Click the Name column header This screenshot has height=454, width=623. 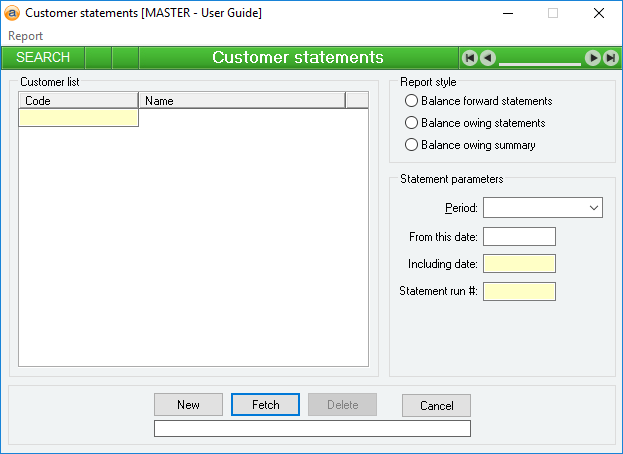coord(241,101)
